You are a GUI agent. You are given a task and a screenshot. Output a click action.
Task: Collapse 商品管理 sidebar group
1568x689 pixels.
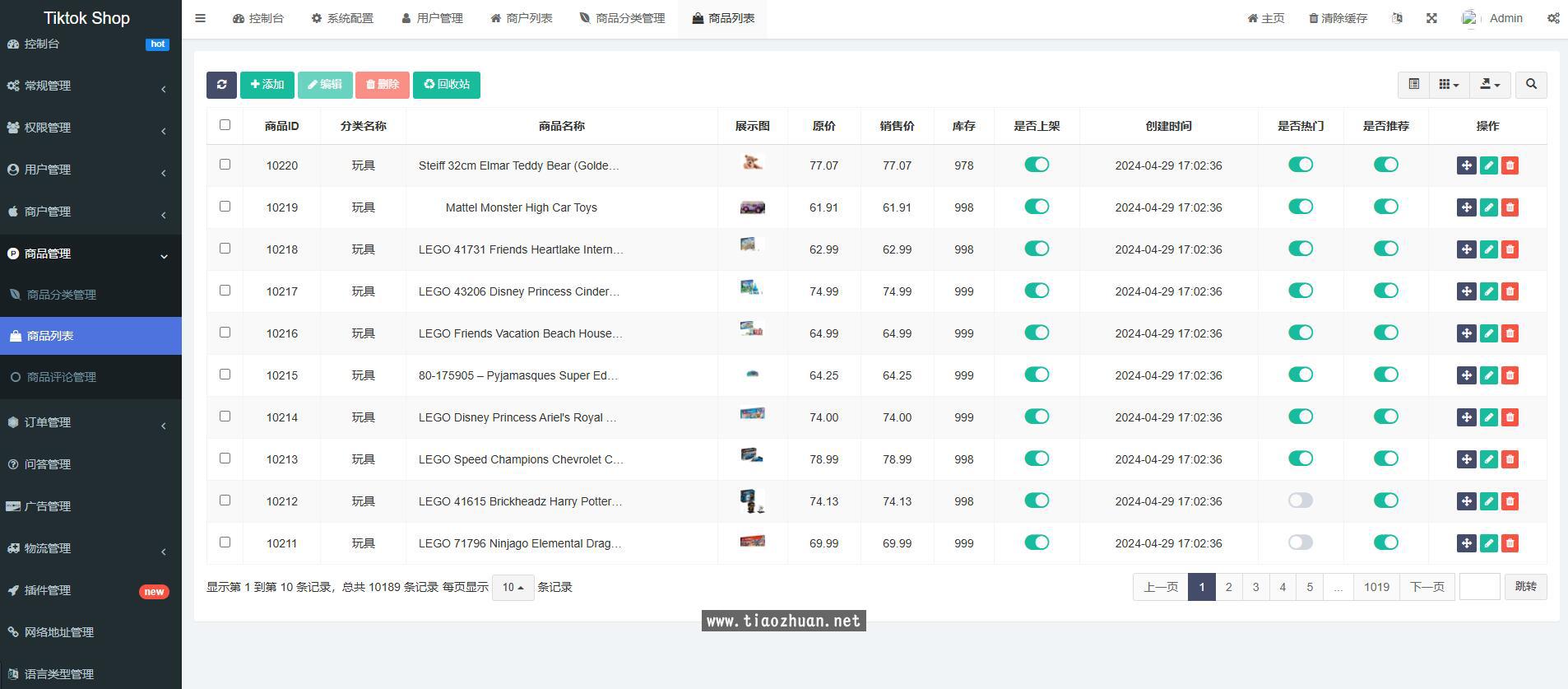(x=90, y=254)
